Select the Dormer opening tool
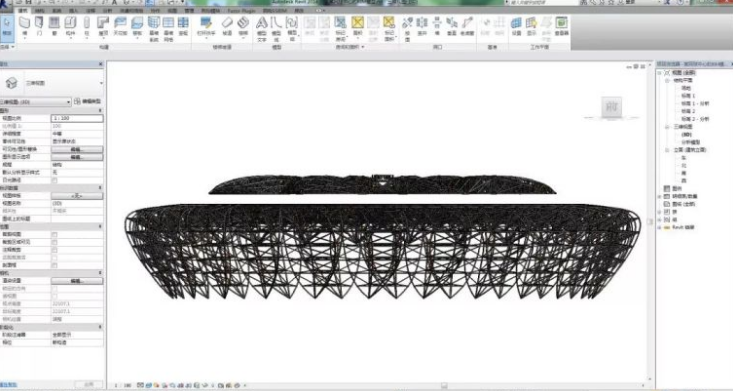The image size is (733, 391). coord(467,26)
